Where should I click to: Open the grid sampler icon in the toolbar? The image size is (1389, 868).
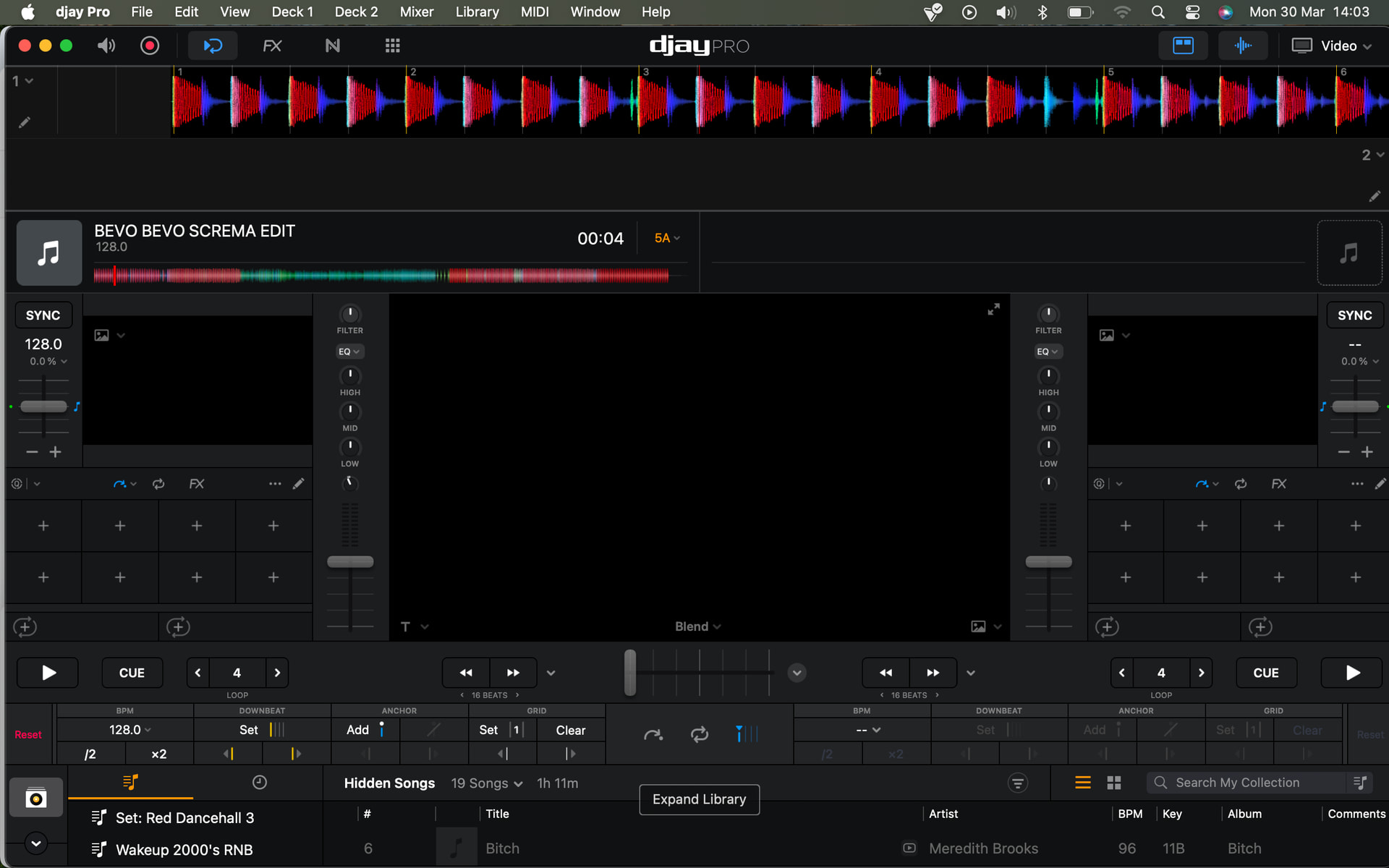(392, 46)
